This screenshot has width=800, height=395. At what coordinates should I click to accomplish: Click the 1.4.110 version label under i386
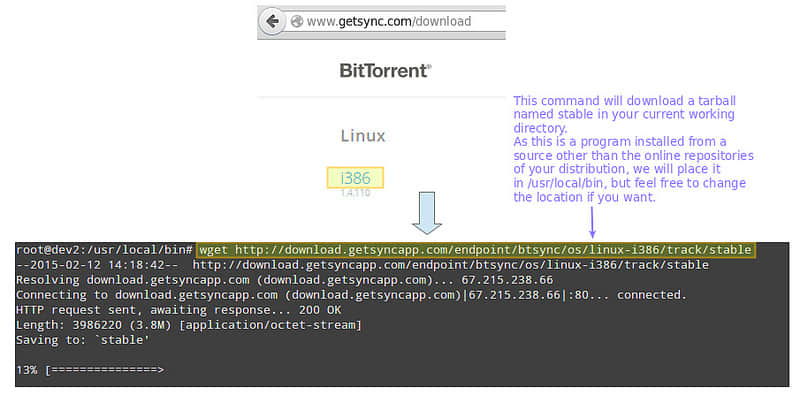click(x=355, y=193)
